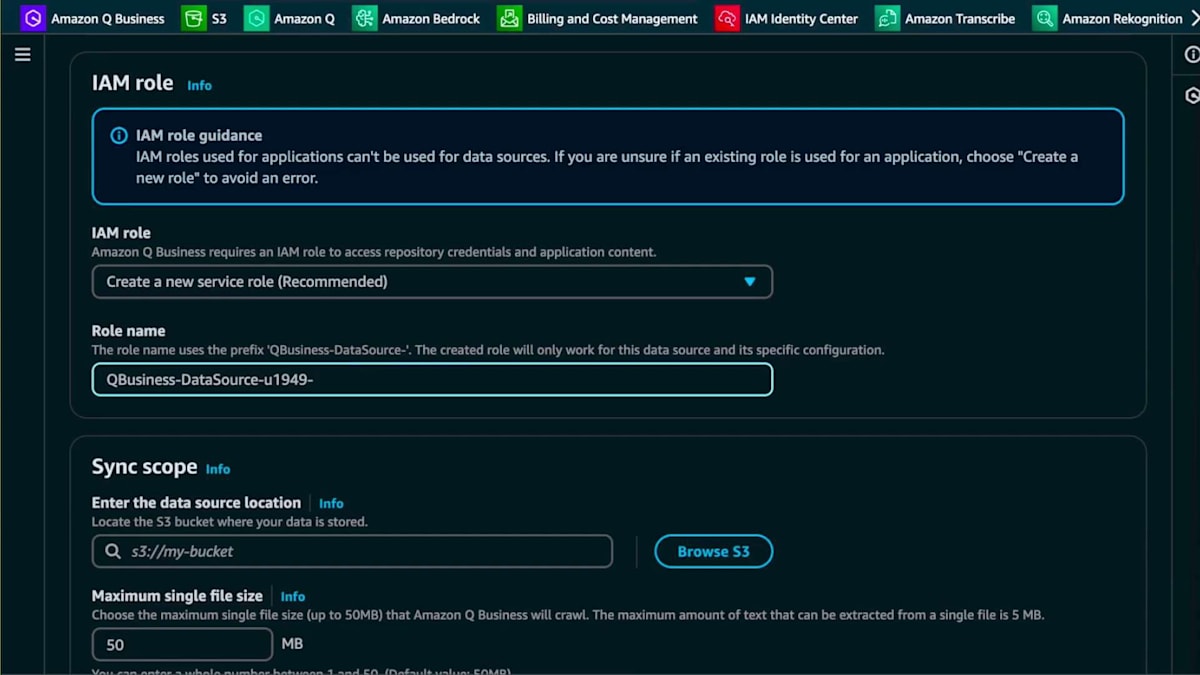1200x675 pixels.
Task: Click the Amazon Q service icon
Action: tap(256, 18)
